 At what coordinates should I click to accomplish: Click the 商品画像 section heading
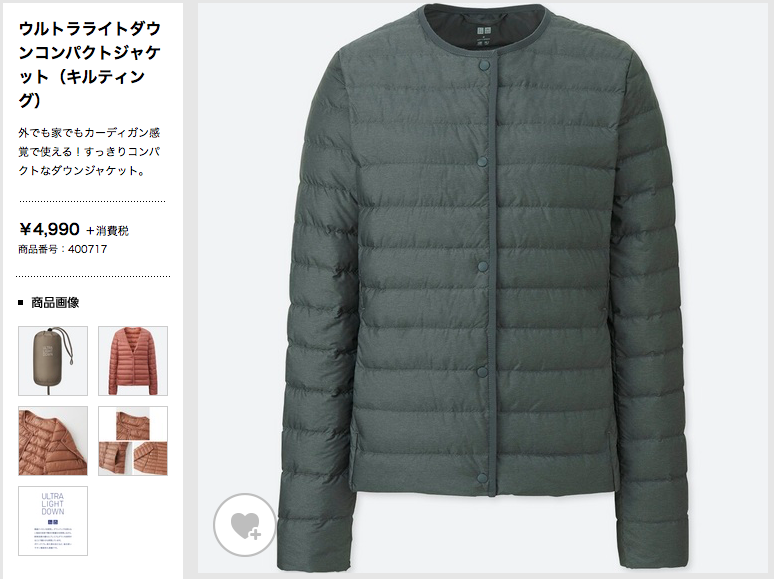[x=55, y=303]
